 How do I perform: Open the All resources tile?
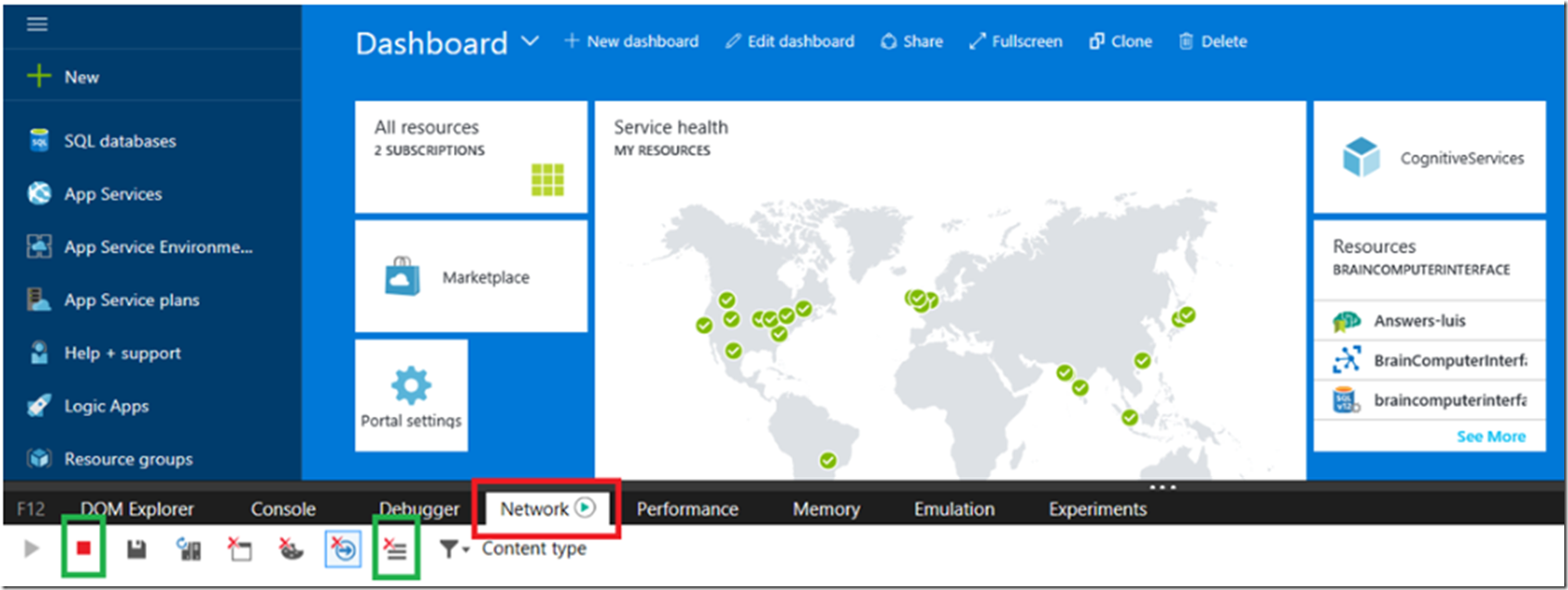(472, 157)
